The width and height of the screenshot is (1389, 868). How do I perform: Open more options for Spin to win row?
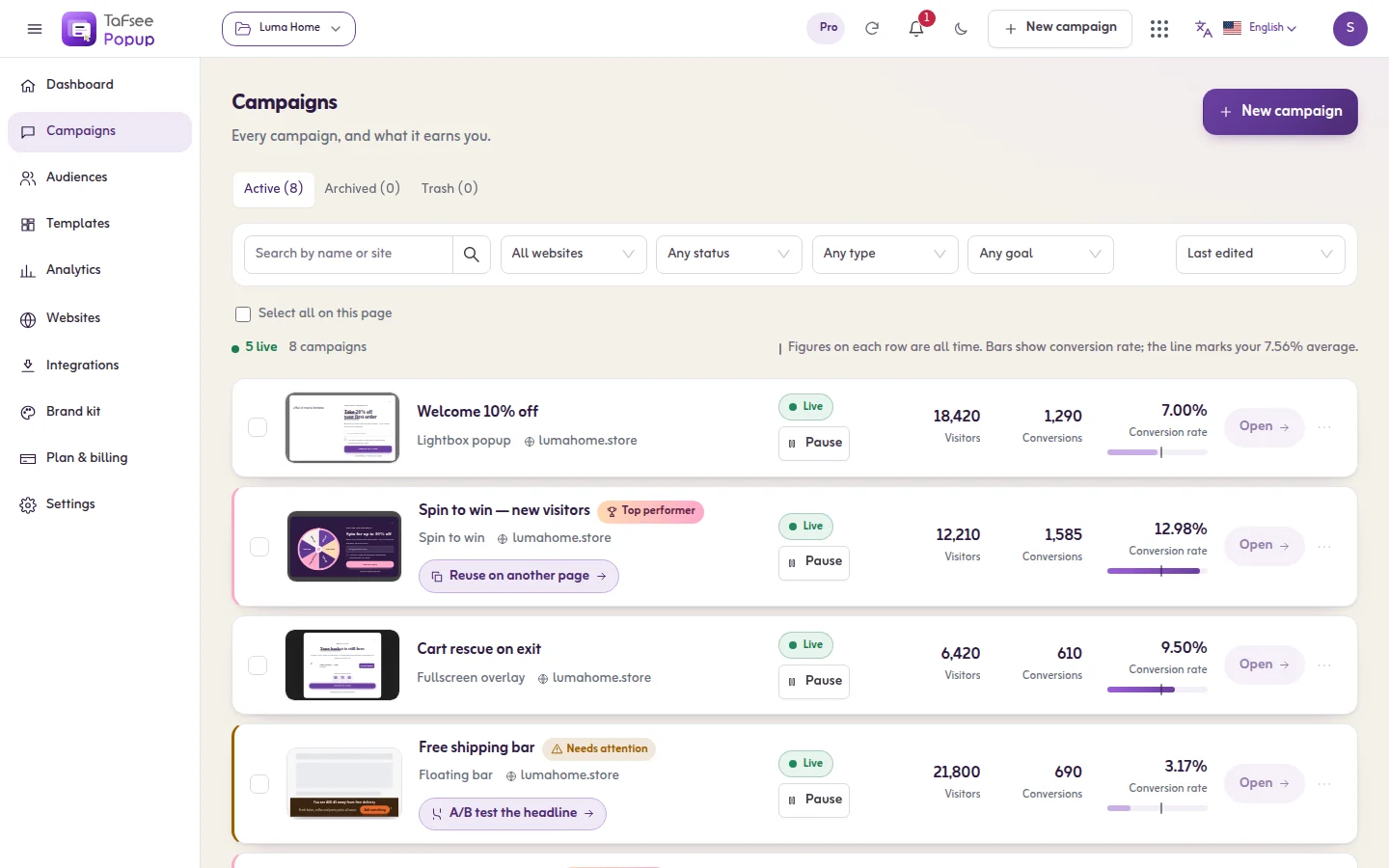coord(1324,546)
